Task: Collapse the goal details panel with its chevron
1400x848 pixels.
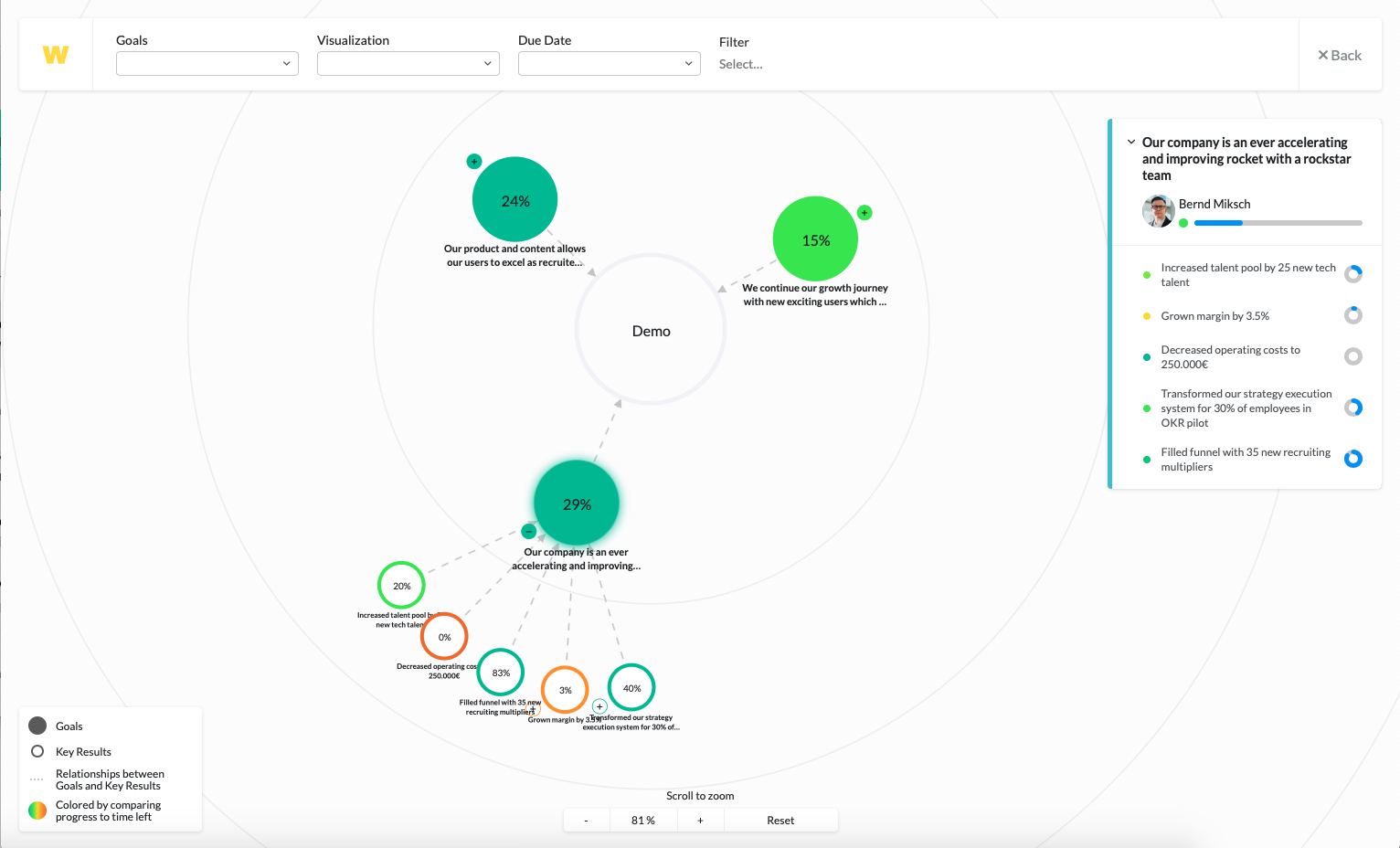Action: pyautogui.click(x=1131, y=142)
